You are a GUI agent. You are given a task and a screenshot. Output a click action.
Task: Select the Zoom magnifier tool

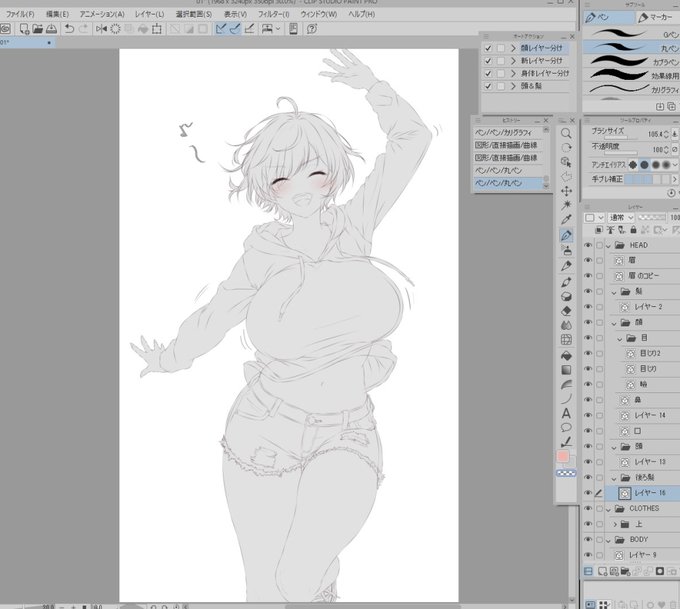point(566,134)
